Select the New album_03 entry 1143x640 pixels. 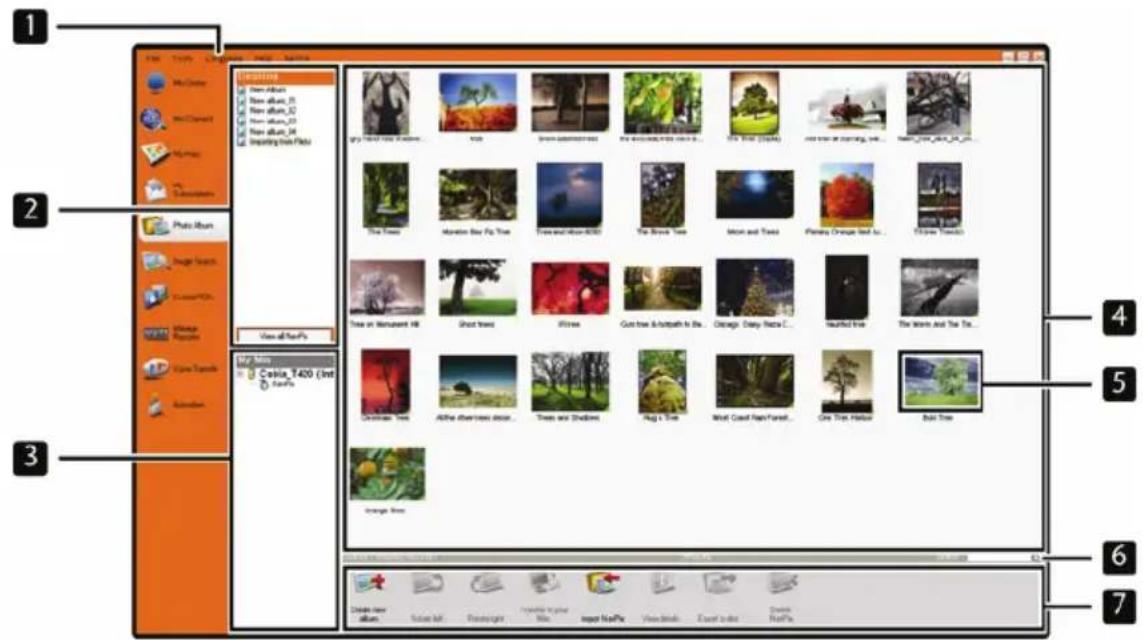coord(266,121)
